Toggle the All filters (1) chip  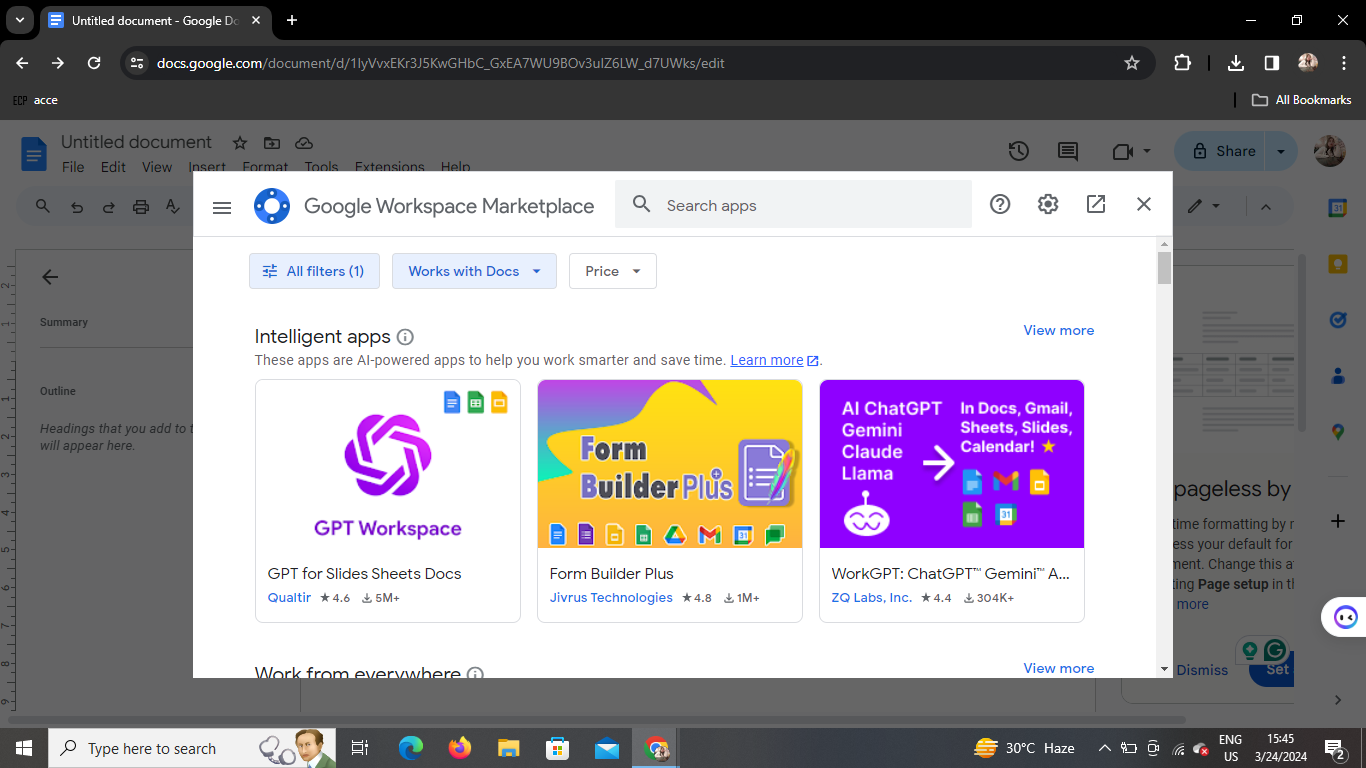[x=314, y=271]
